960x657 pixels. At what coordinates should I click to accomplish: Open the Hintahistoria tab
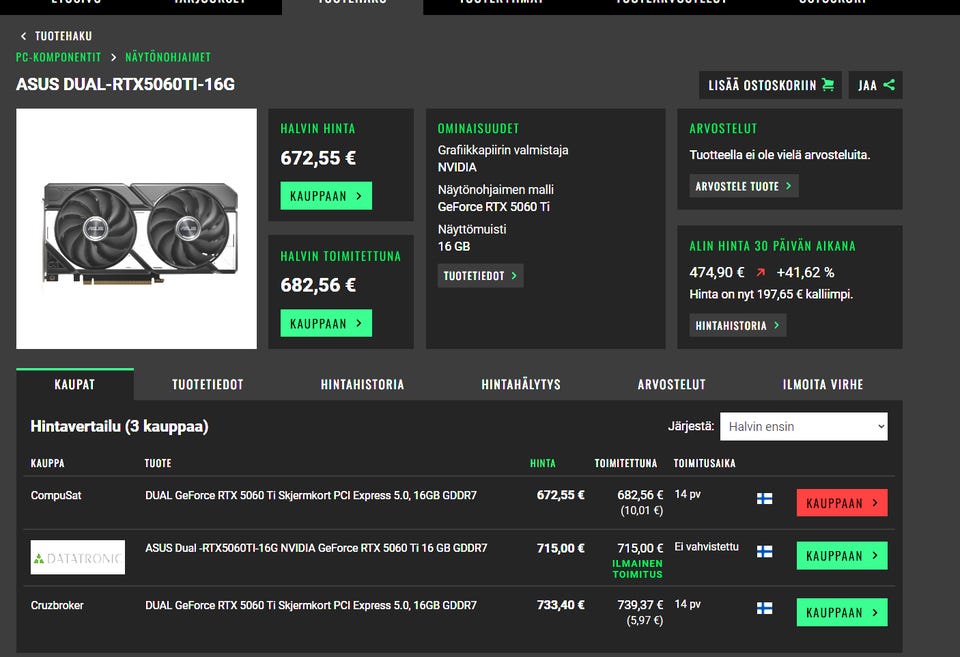362,385
